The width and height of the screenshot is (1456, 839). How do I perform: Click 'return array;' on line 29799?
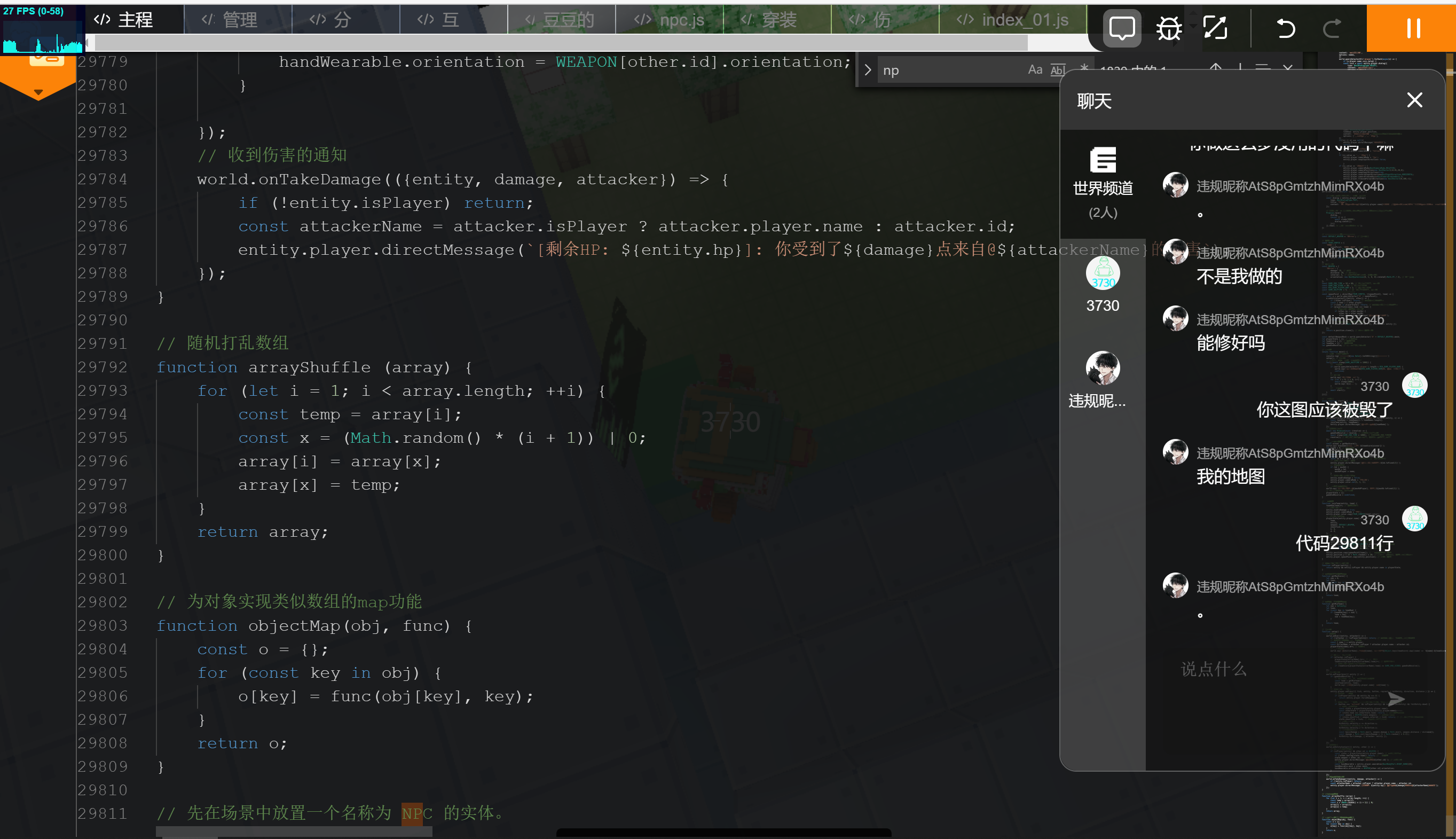pos(263,532)
